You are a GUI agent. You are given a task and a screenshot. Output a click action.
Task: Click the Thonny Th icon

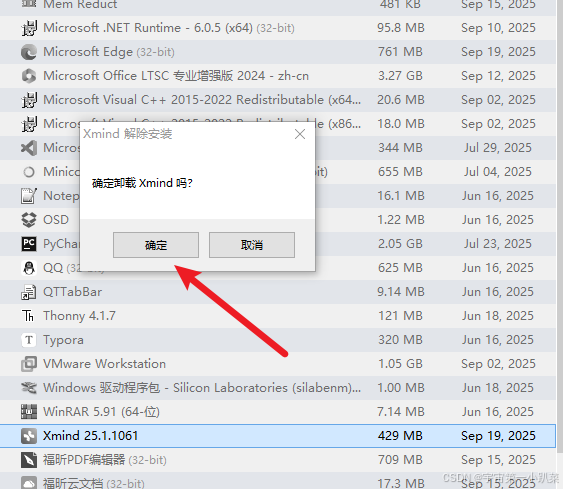pos(29,316)
